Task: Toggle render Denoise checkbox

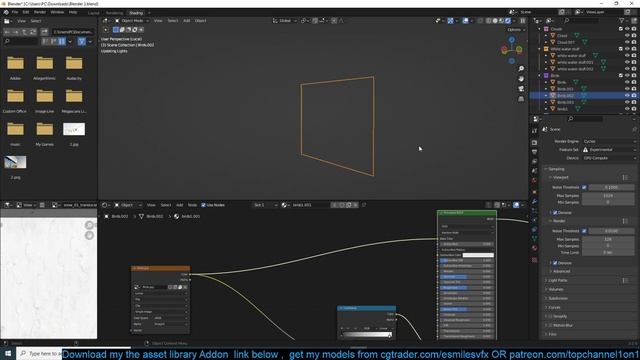Action: click(555, 263)
